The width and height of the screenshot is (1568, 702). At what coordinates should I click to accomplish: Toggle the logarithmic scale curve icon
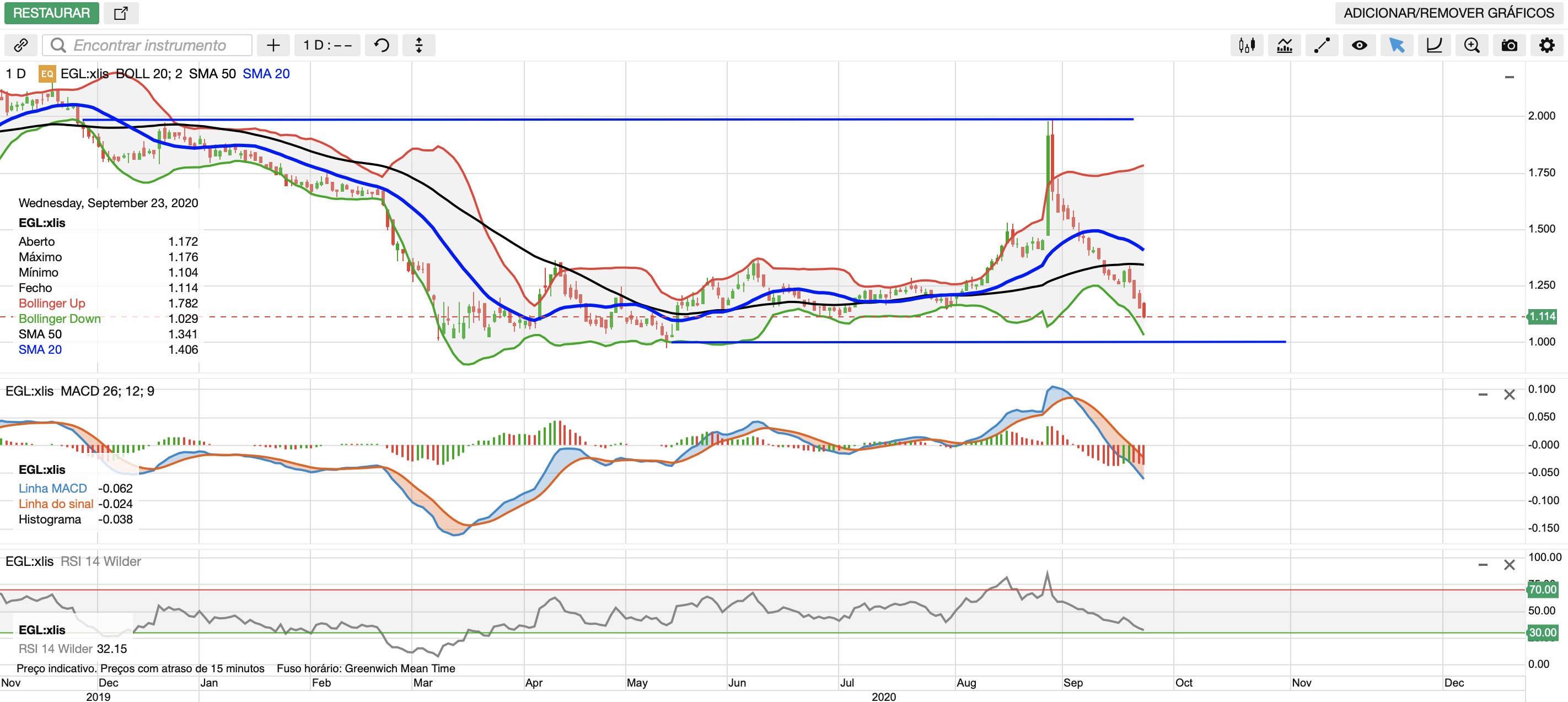pos(1434,45)
